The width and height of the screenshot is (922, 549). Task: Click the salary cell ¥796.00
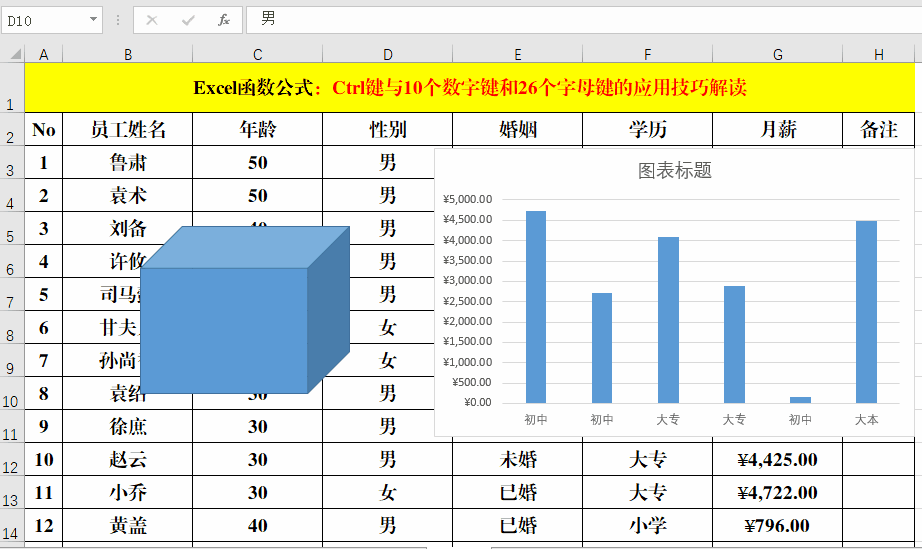(777, 525)
